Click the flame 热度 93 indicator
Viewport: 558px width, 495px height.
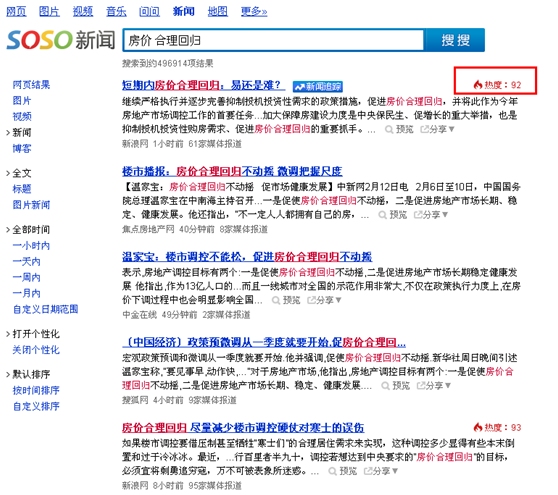coord(497,427)
